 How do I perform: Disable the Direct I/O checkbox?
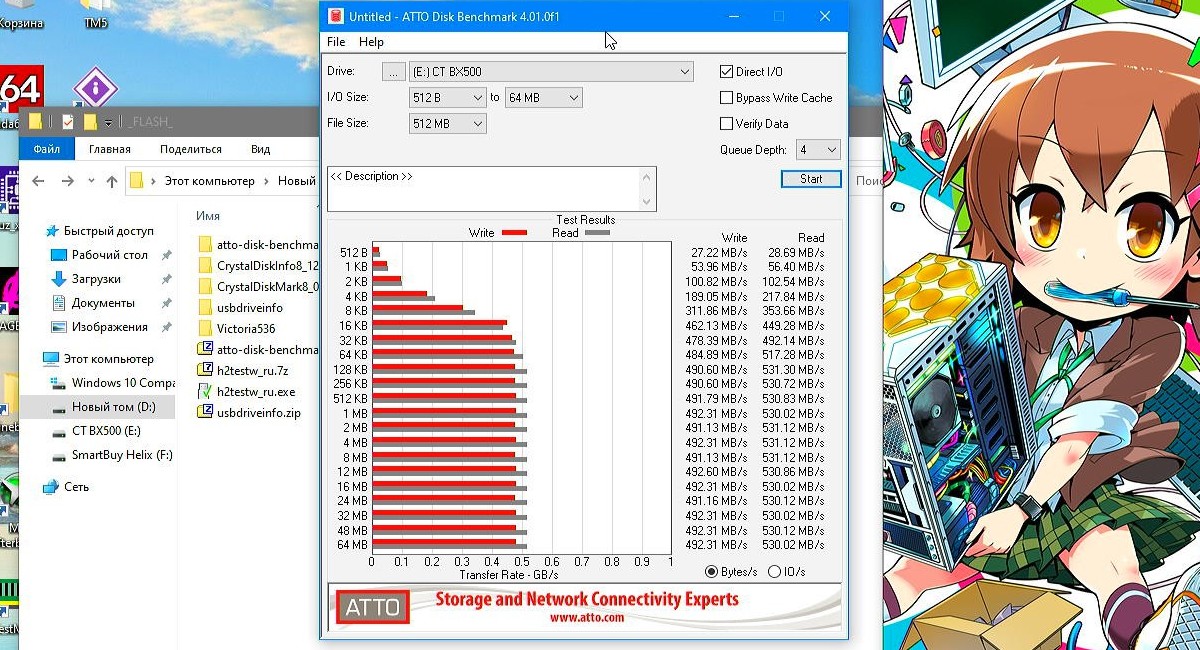pyautogui.click(x=727, y=72)
